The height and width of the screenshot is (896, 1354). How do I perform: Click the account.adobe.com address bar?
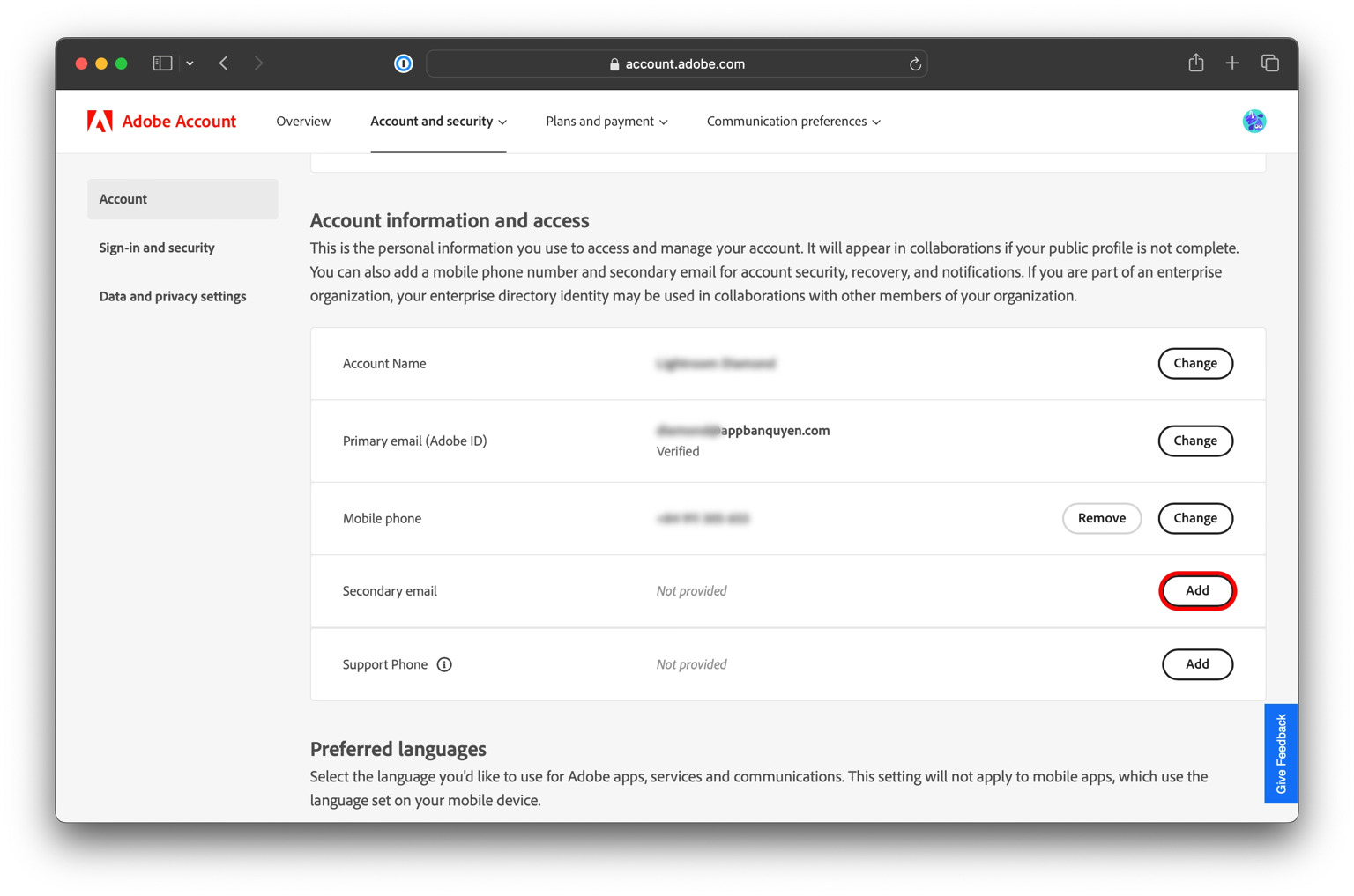[x=676, y=63]
